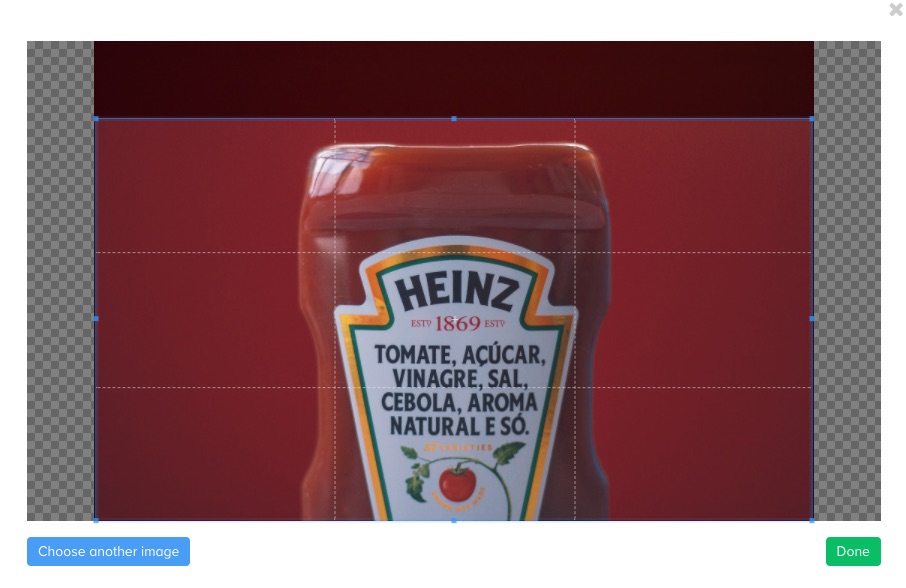Click the left-middle crop edge handle

coord(96,319)
